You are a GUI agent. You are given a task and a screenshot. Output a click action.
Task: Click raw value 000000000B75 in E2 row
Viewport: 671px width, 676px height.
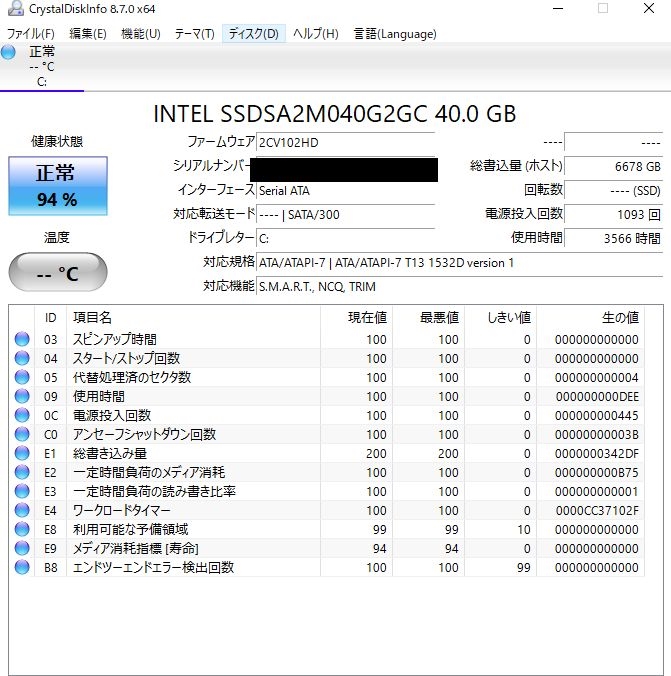tap(597, 473)
